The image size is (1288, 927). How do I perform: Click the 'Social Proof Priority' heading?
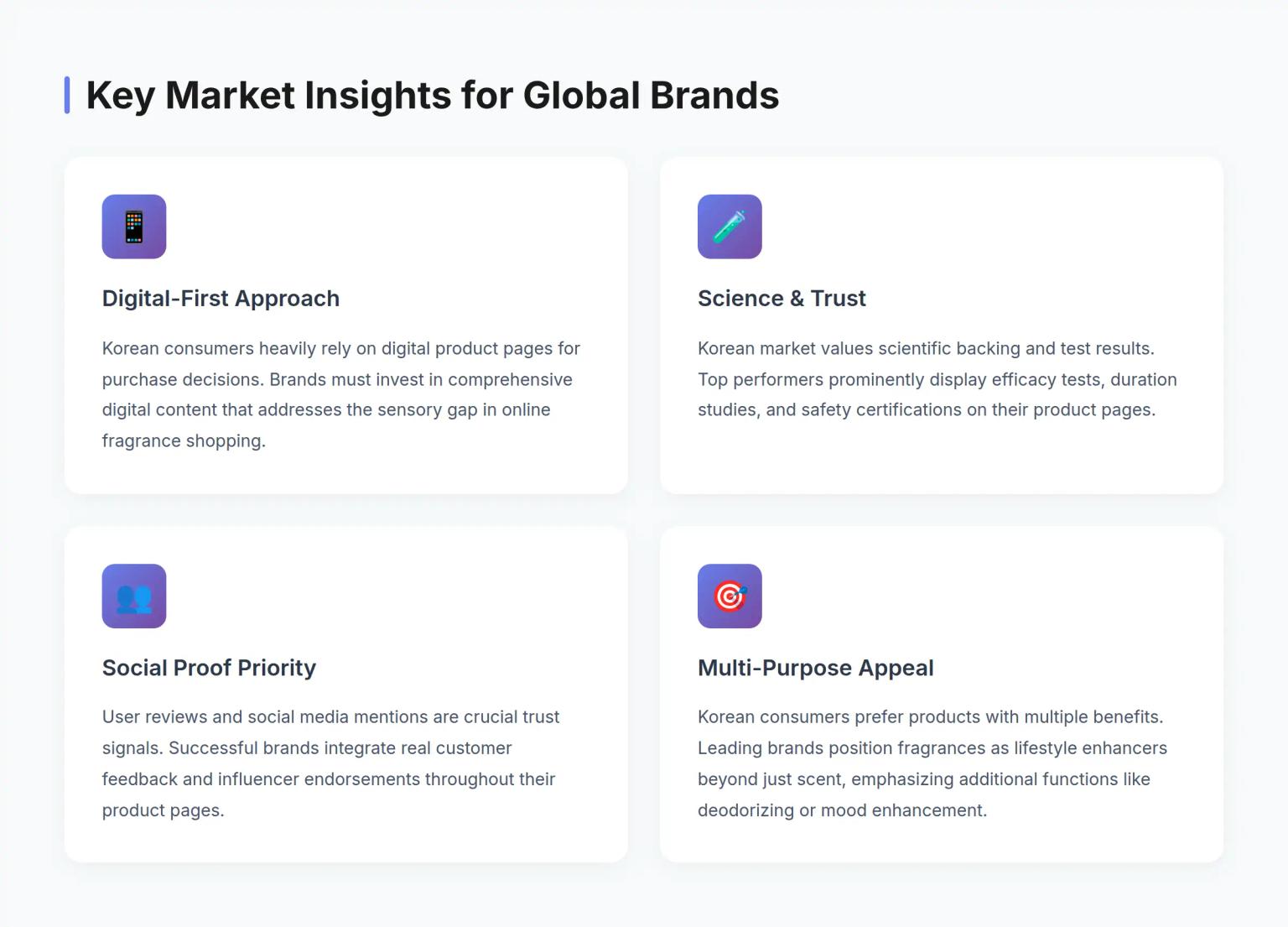pos(209,668)
